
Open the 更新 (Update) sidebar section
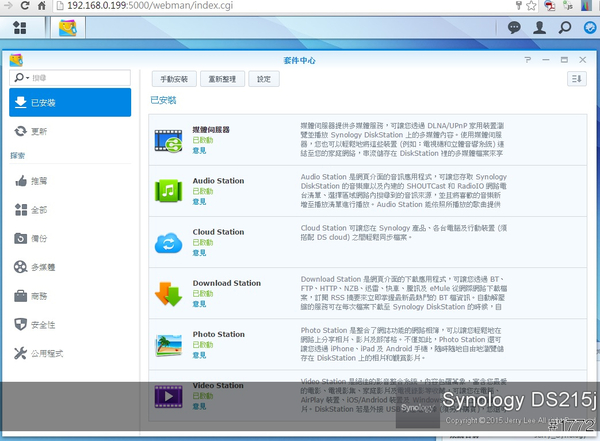(38, 131)
